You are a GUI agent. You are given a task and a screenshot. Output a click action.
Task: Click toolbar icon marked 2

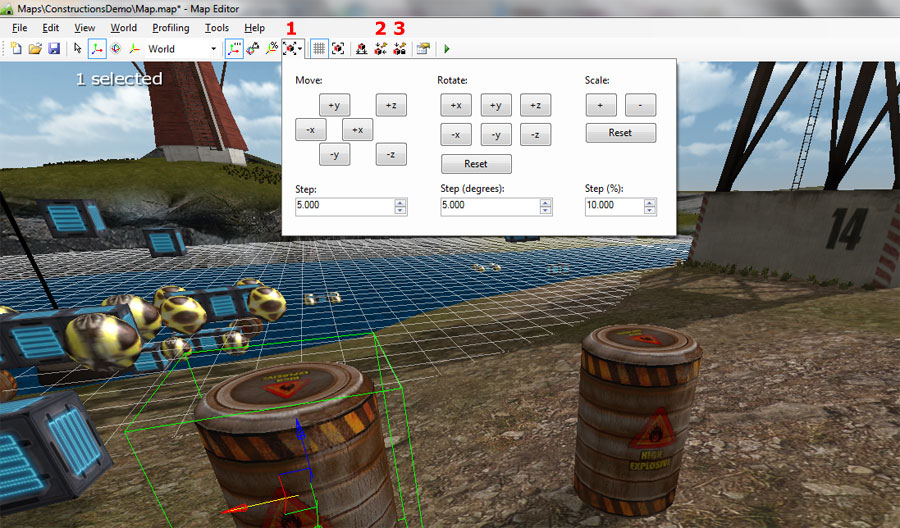381,49
